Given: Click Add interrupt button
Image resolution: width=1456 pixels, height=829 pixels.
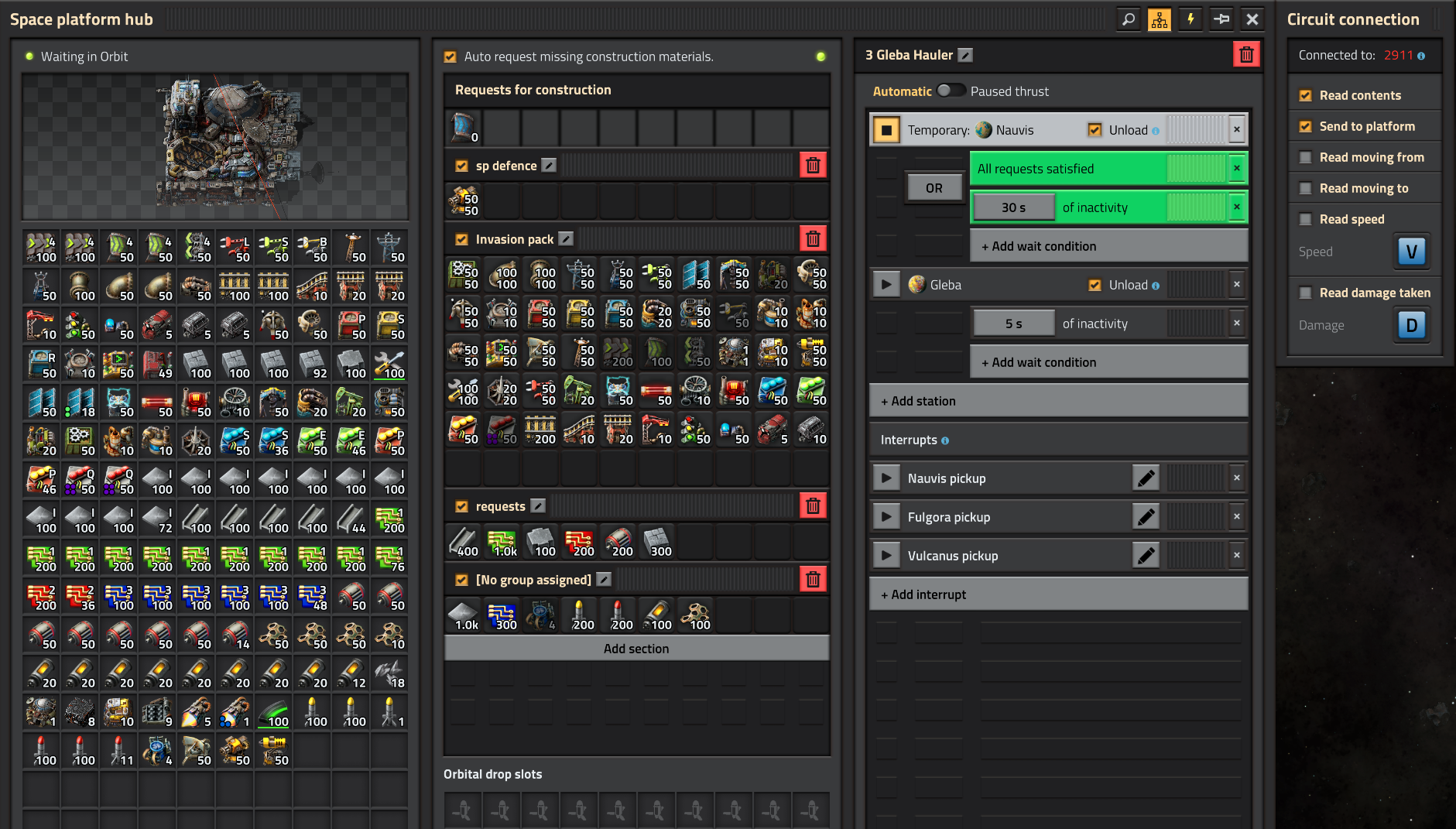Looking at the screenshot, I should coord(1058,594).
